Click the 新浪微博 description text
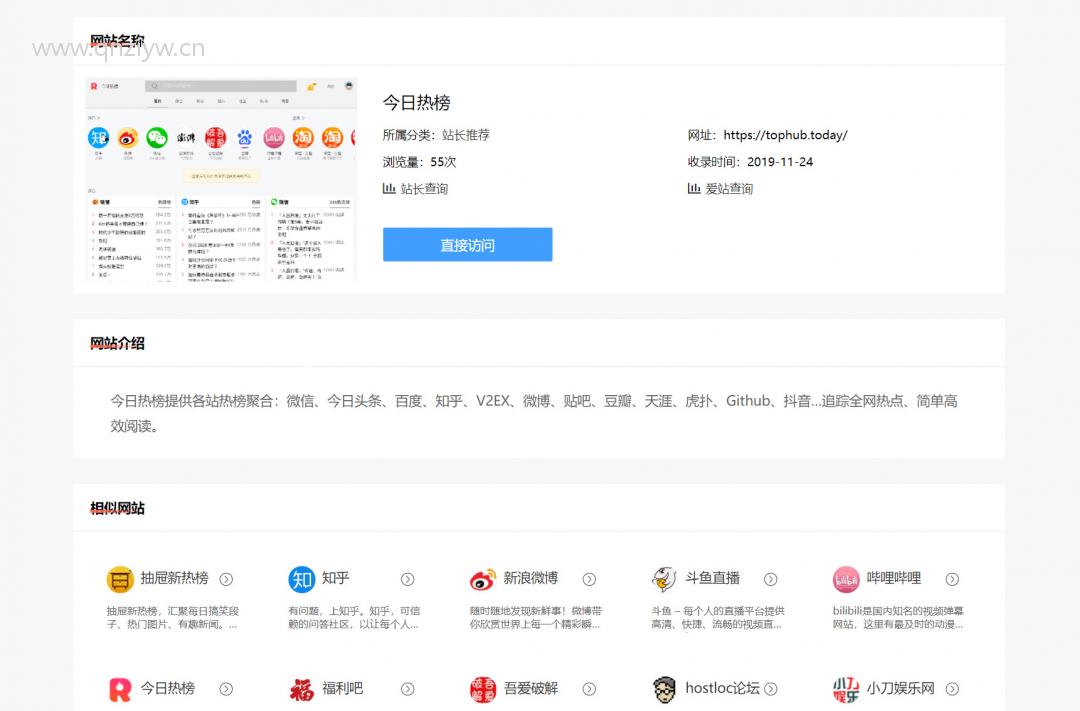The height and width of the screenshot is (711, 1080). [x=535, y=617]
